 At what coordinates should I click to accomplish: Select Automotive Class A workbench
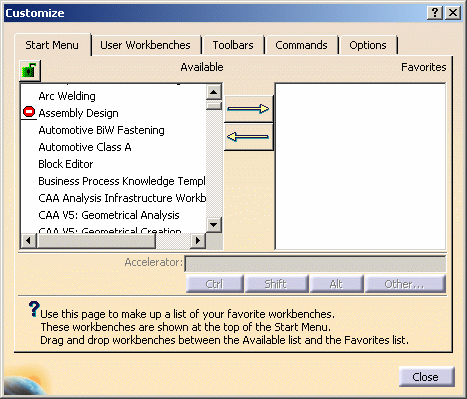[85, 147]
